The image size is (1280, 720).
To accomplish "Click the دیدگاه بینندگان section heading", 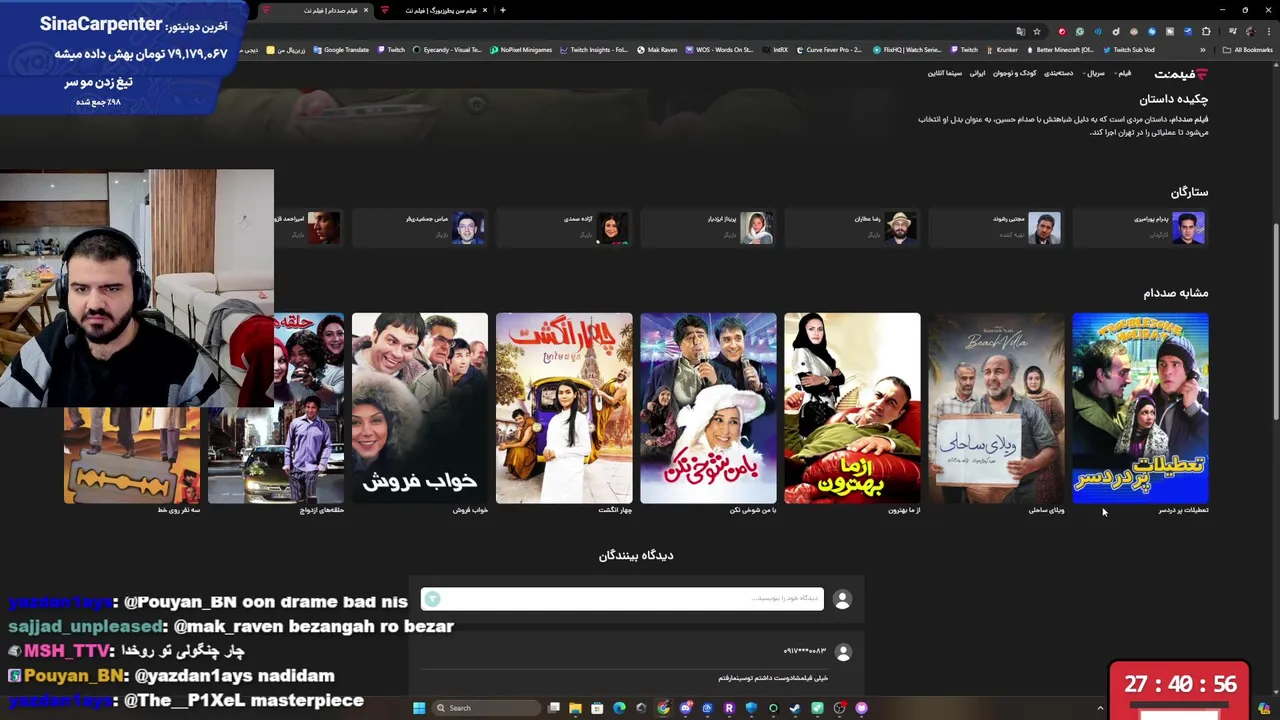I will click(636, 555).
